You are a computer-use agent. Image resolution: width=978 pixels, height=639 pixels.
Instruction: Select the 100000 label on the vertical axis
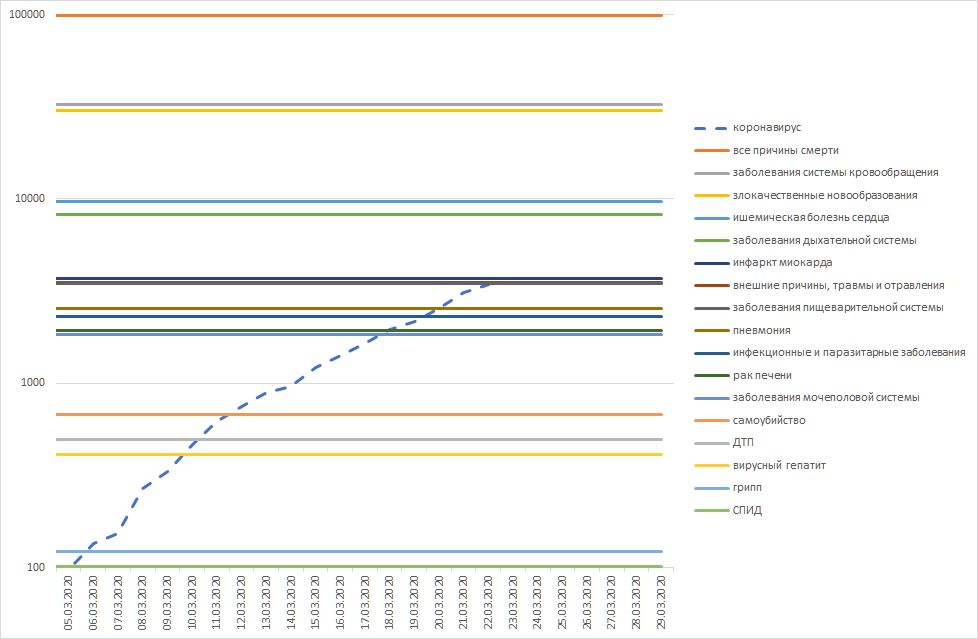pyautogui.click(x=29, y=15)
